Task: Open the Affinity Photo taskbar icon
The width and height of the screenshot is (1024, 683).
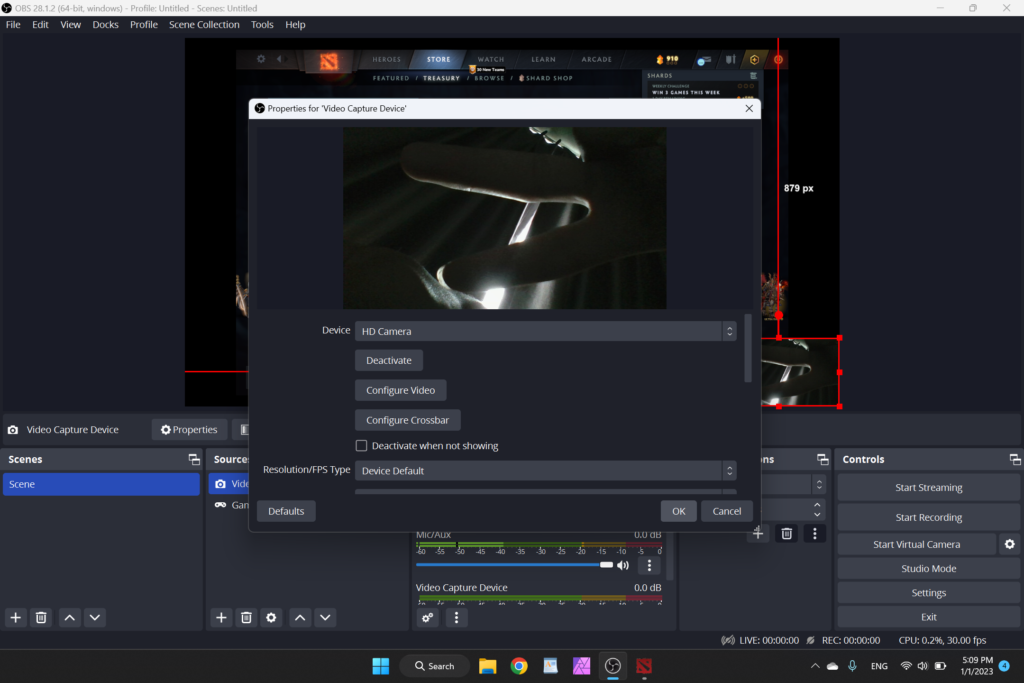Action: pos(581,666)
